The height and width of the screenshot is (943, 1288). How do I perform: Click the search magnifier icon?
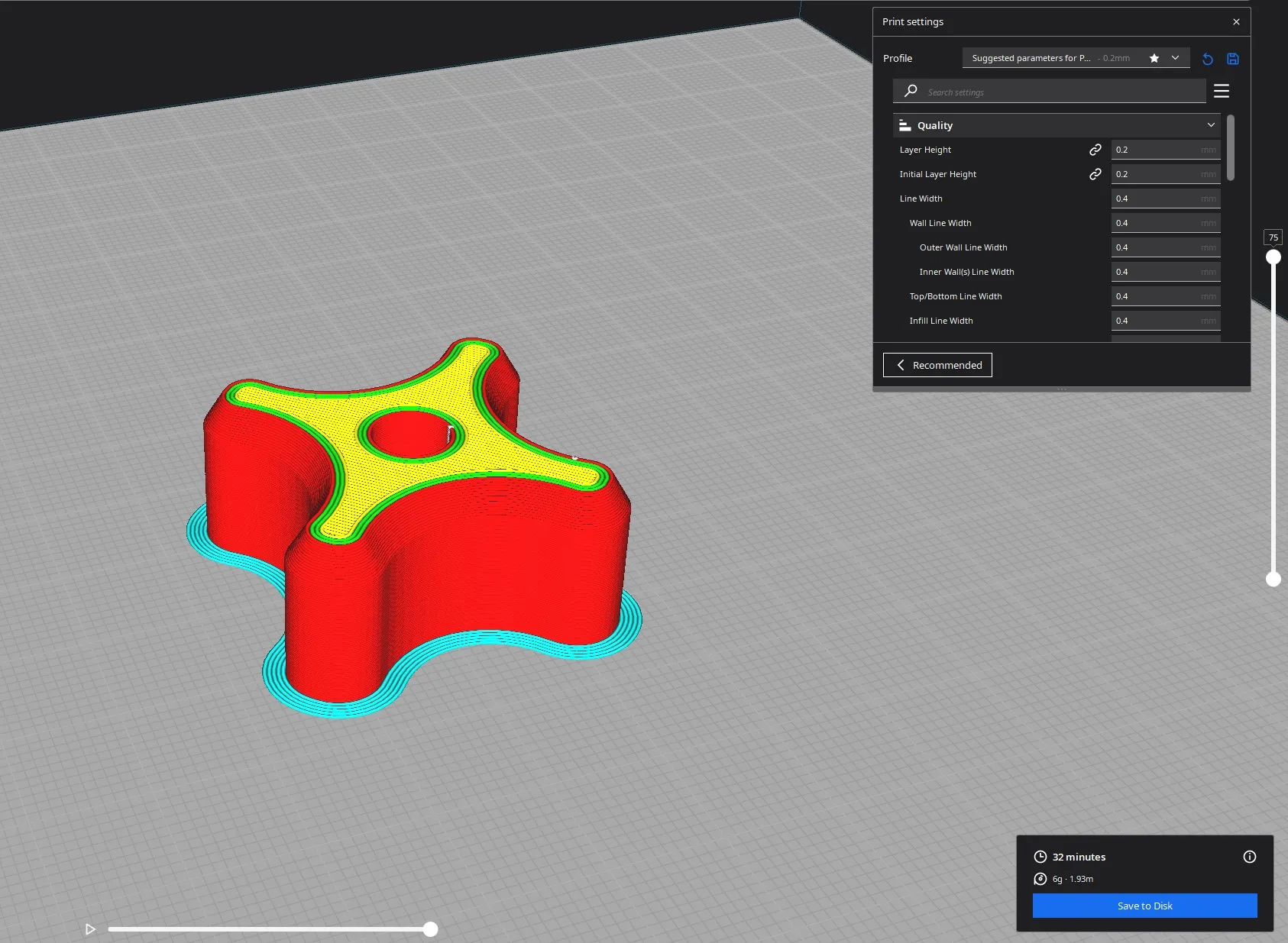coord(911,91)
